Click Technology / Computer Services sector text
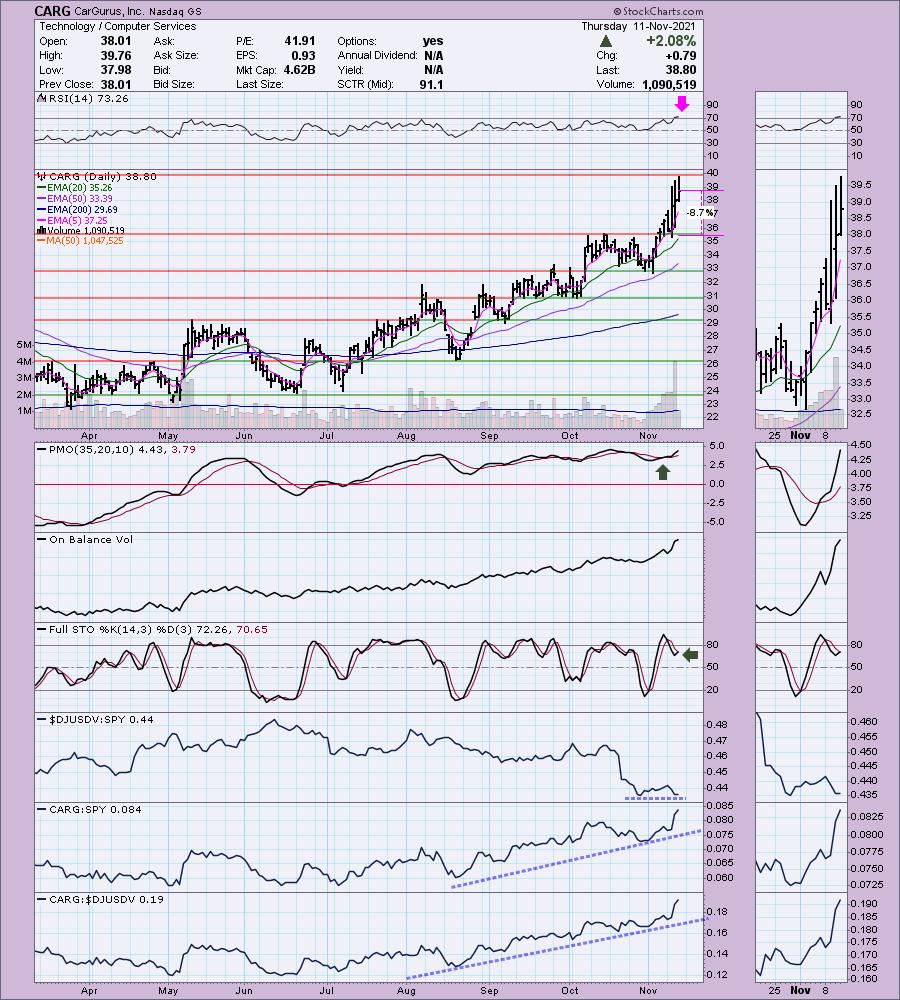 pos(118,26)
